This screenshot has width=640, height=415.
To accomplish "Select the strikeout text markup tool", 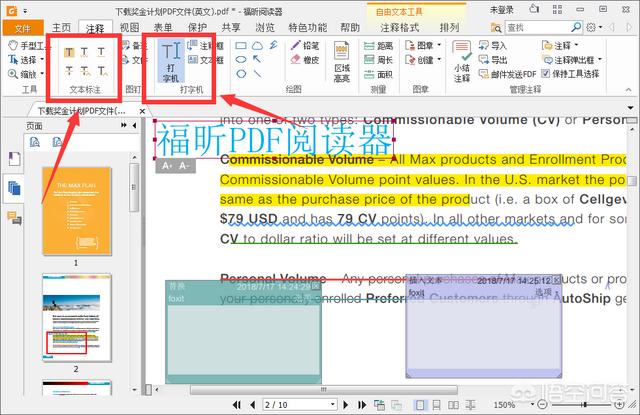I will pyautogui.click(x=69, y=71).
